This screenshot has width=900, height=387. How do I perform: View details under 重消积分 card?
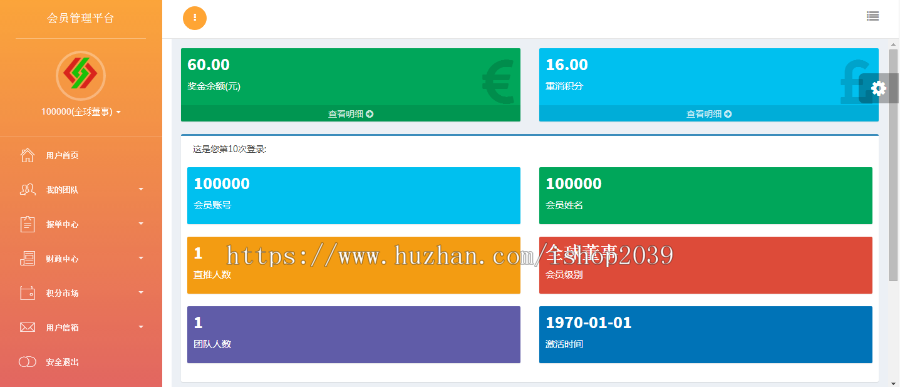709,114
